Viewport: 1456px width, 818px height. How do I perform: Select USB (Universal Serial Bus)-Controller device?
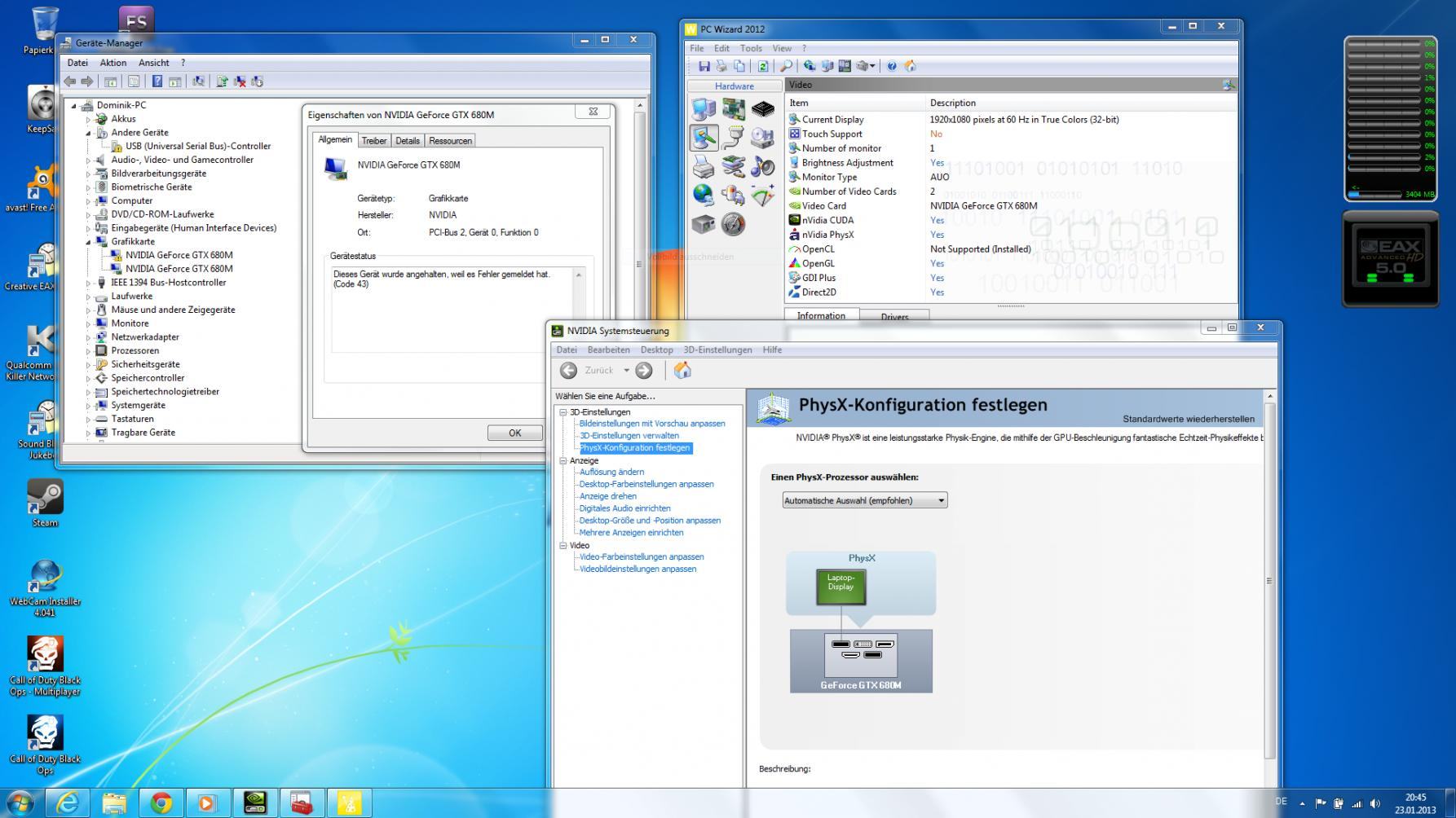198,147
